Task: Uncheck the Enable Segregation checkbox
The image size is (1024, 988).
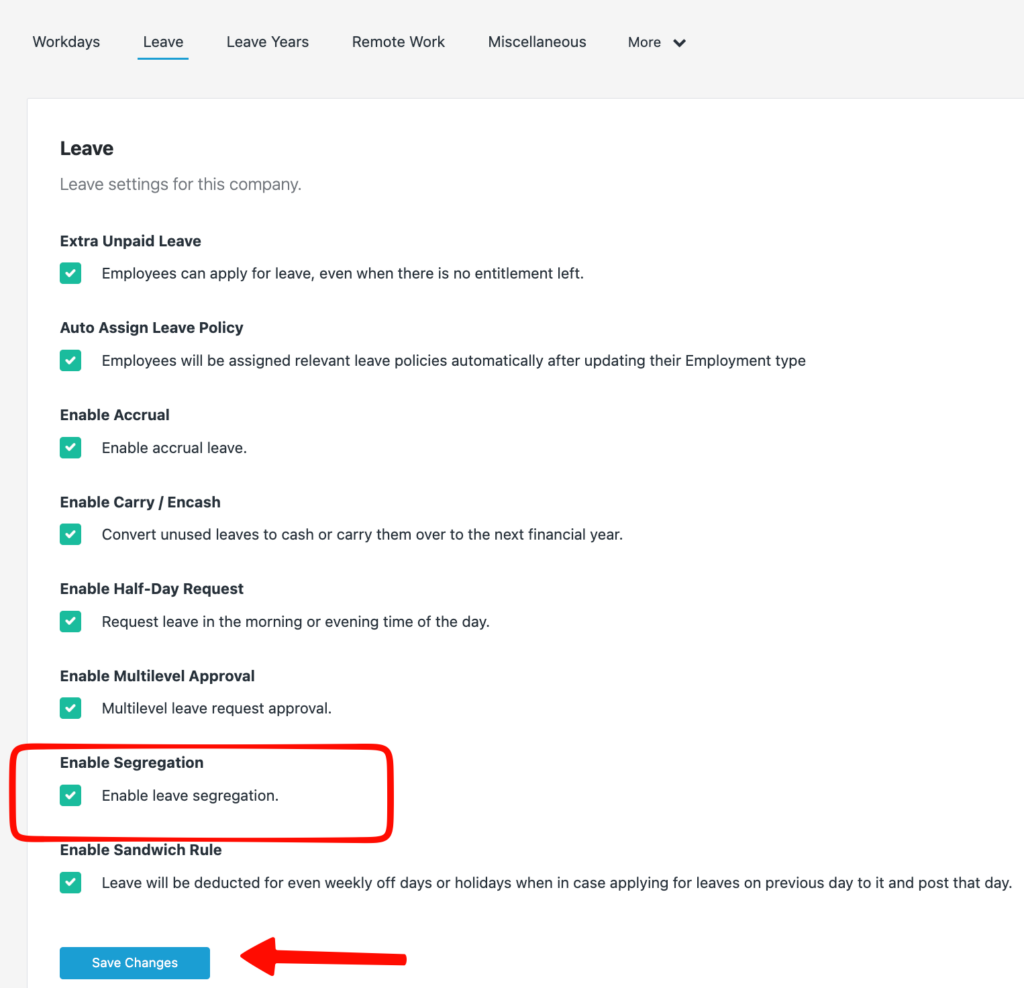Action: pyautogui.click(x=70, y=796)
